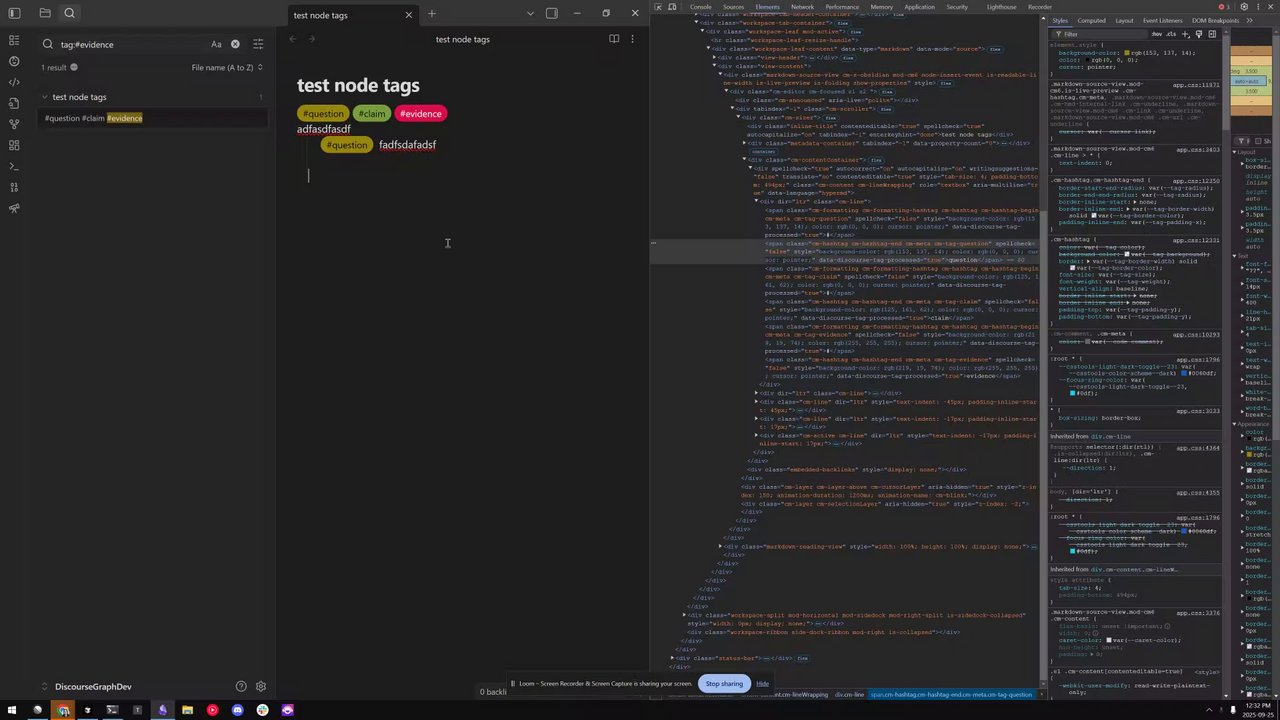
Task: Open search settings sliders icon
Action: pos(258,44)
